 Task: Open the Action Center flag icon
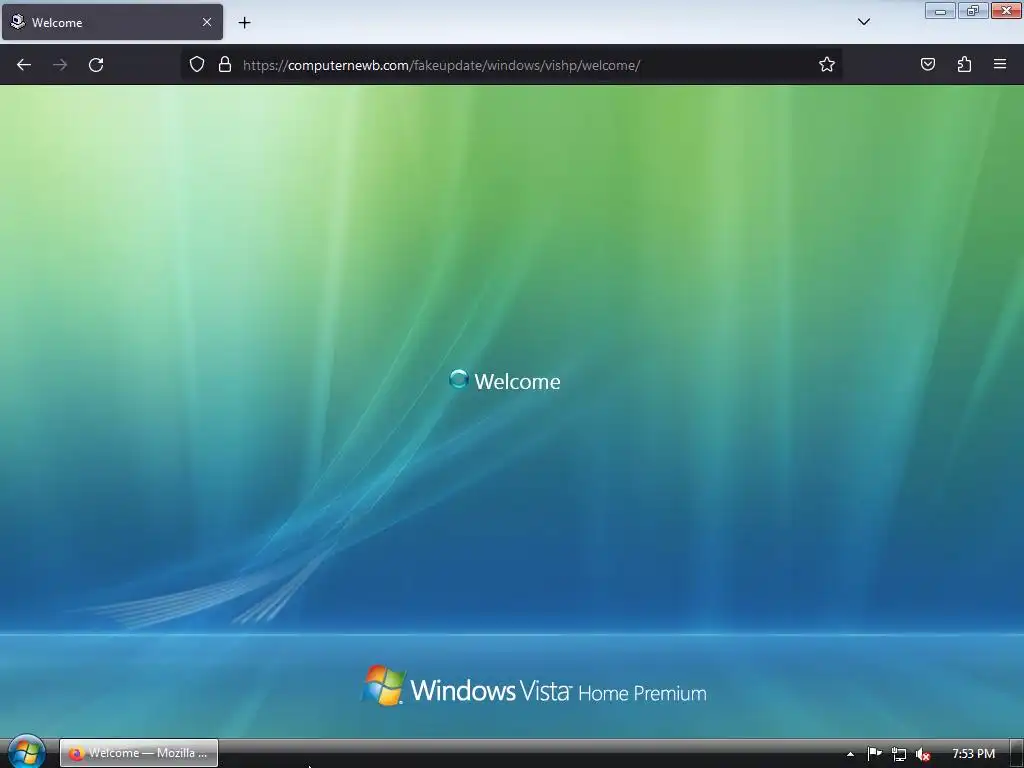click(x=874, y=754)
